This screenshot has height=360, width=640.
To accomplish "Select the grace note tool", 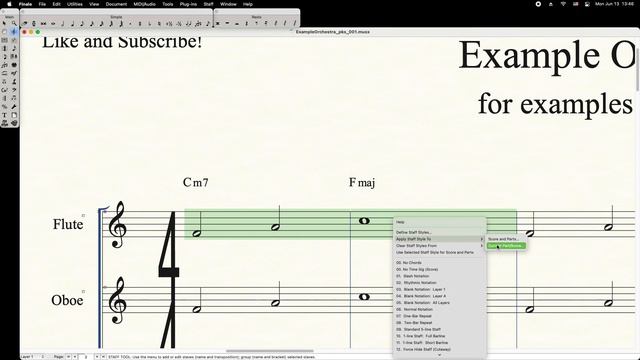I will click(x=208, y=24).
